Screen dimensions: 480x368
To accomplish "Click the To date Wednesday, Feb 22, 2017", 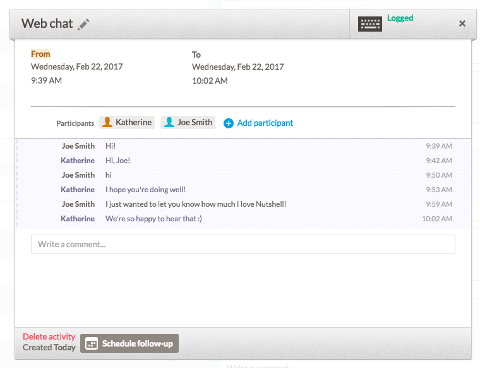I will tap(238, 67).
